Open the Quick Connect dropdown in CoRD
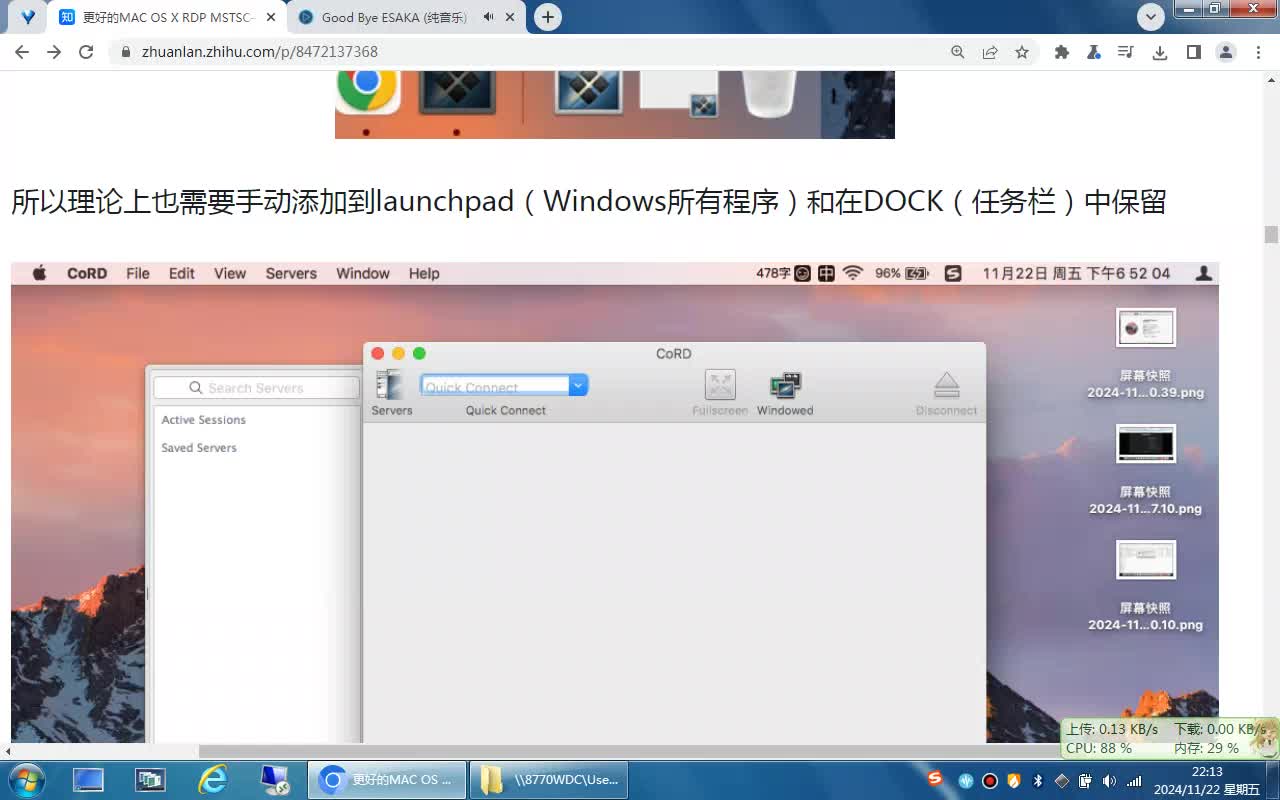Image resolution: width=1280 pixels, height=800 pixels. 578,385
